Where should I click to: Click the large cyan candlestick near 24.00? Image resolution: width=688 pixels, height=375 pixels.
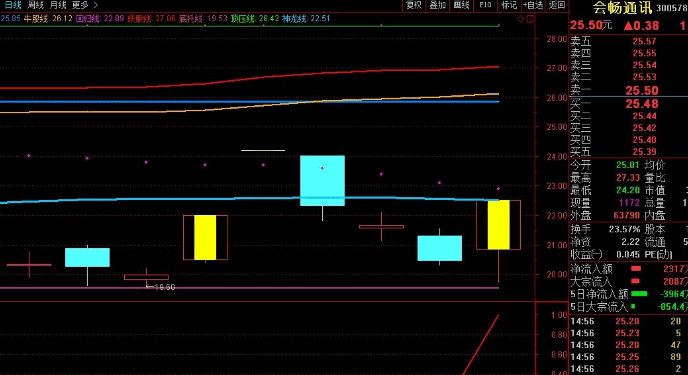tap(322, 181)
